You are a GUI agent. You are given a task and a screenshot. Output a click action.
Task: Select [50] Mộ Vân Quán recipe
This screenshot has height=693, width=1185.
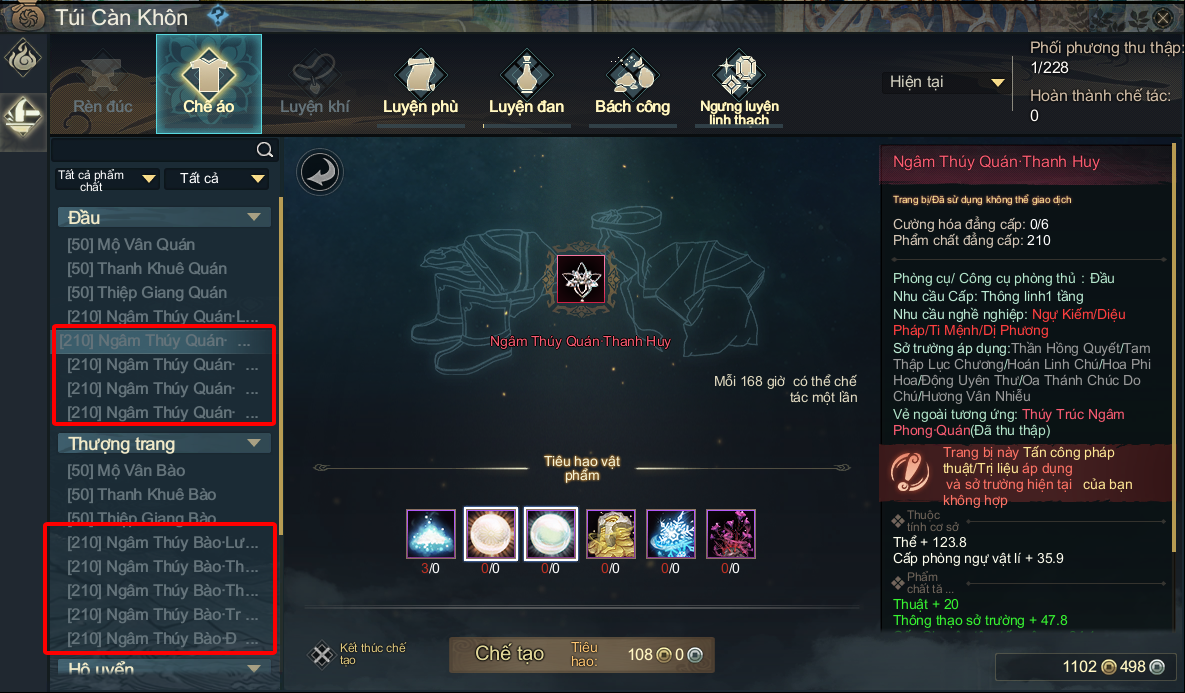click(x=131, y=245)
